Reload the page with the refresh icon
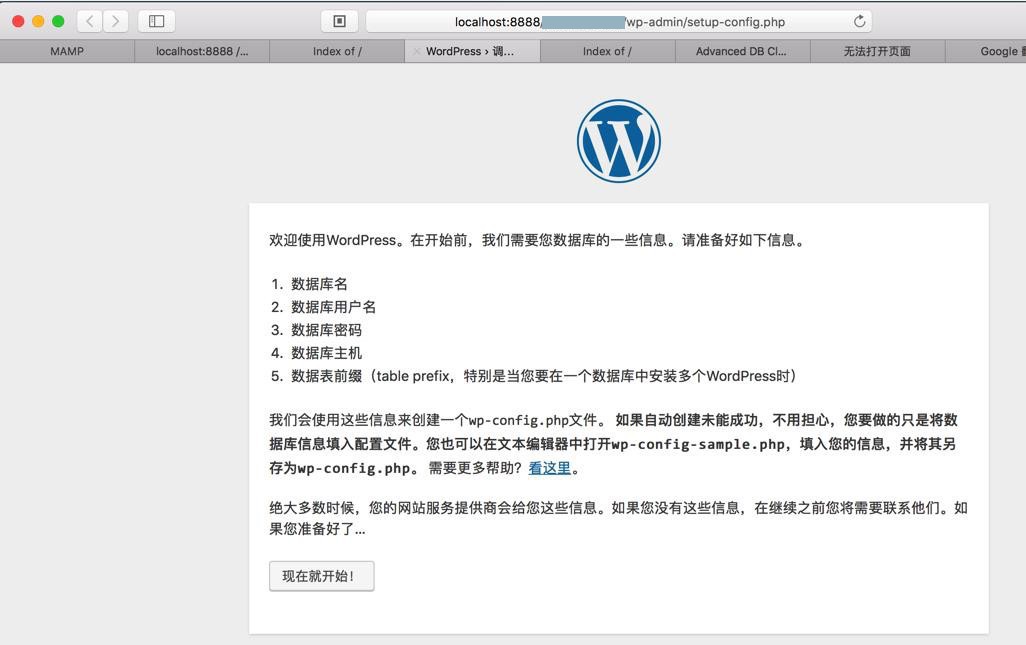The height and width of the screenshot is (645, 1026). point(859,22)
